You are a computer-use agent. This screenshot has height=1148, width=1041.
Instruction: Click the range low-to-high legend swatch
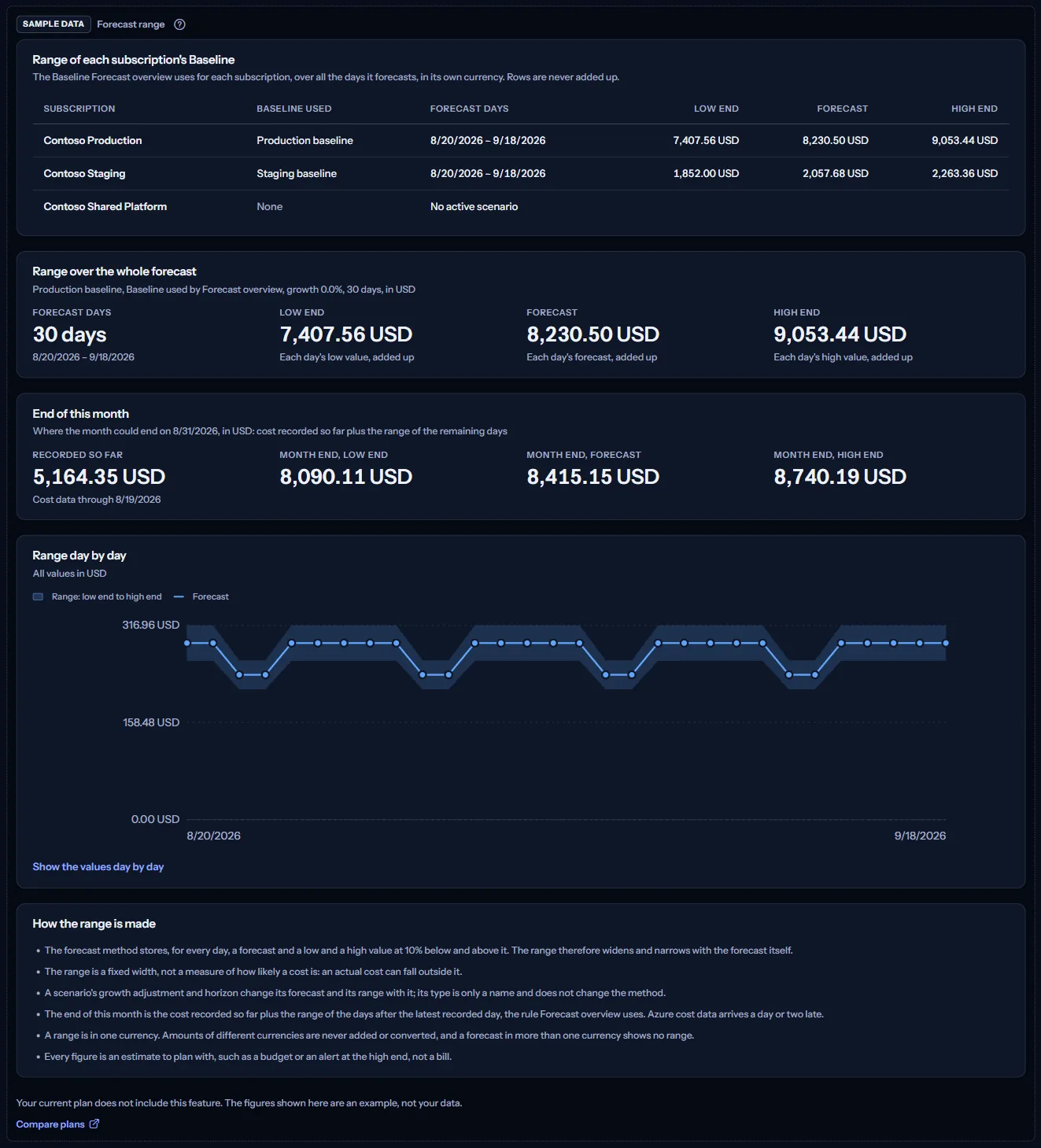click(x=38, y=596)
